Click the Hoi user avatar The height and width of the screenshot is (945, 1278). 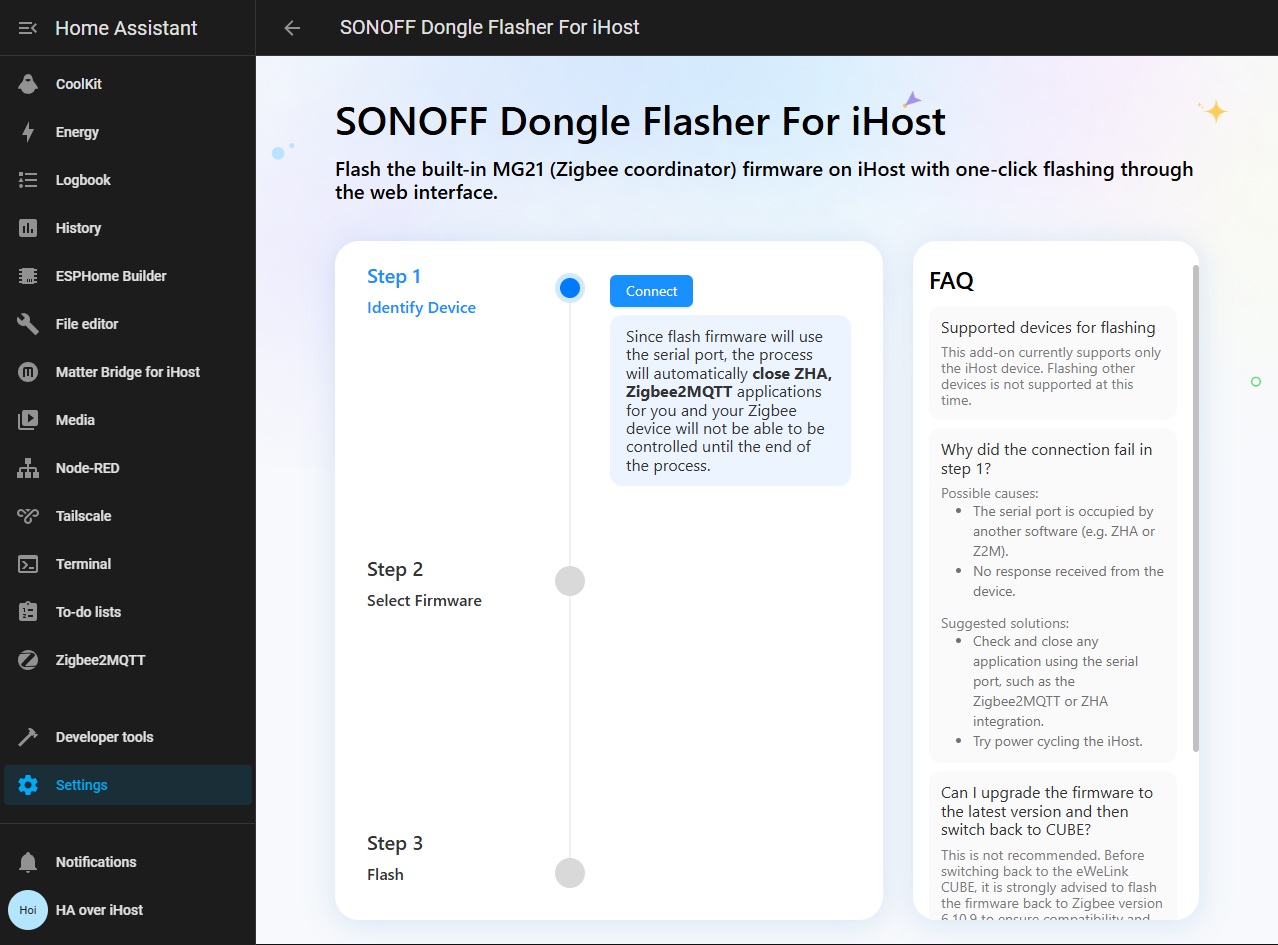28,910
